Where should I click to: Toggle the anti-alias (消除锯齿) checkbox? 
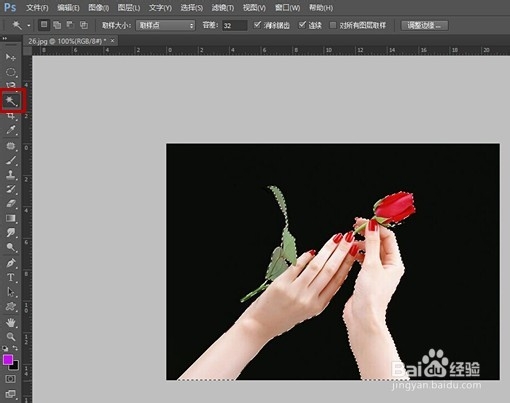[x=257, y=25]
